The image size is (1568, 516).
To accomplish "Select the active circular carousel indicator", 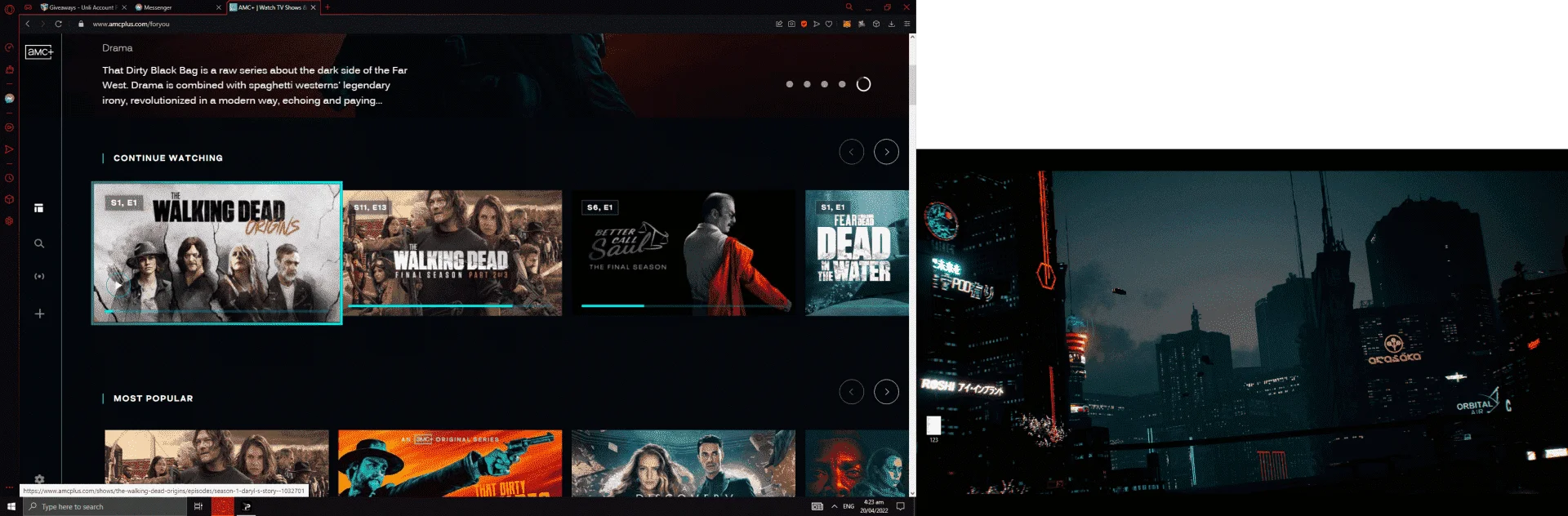I will (x=863, y=84).
